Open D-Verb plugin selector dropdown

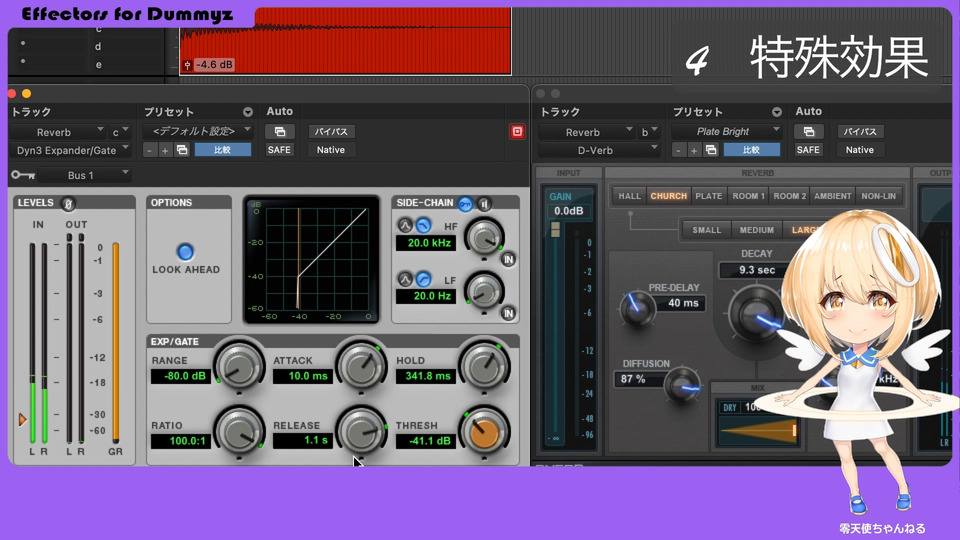pos(599,150)
